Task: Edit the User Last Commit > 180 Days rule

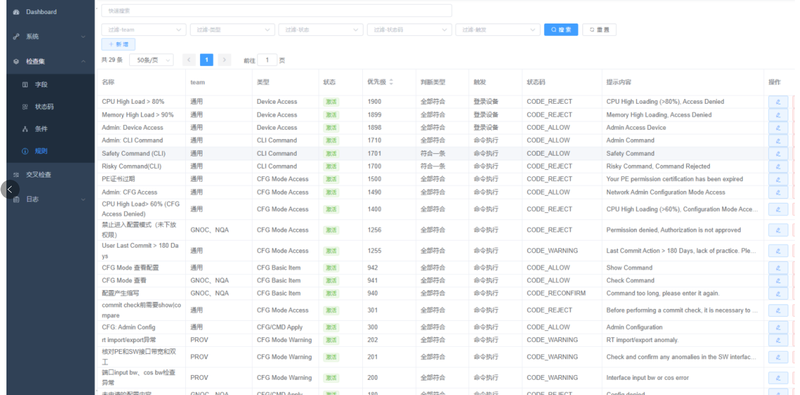Action: (x=778, y=251)
